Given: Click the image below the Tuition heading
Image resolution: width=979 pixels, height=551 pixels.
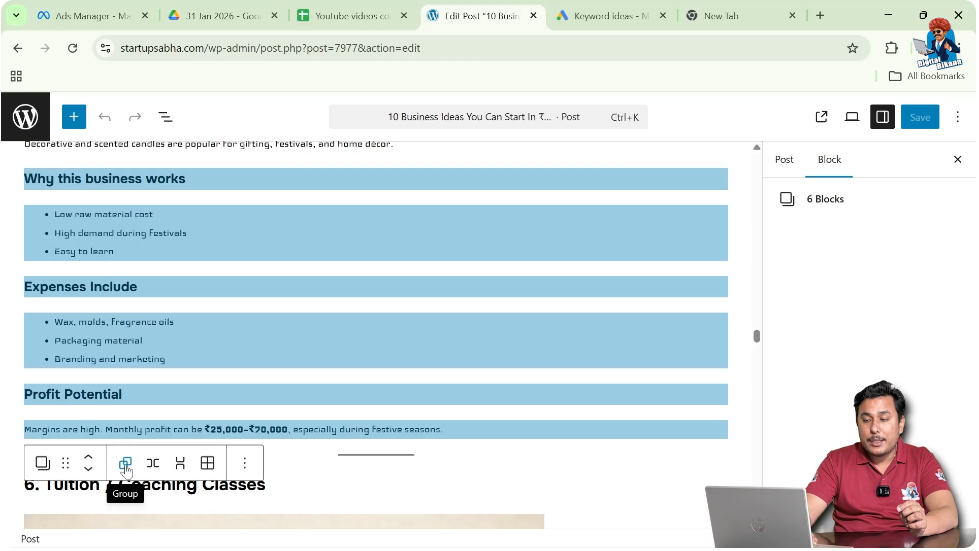Looking at the screenshot, I should pyautogui.click(x=284, y=522).
